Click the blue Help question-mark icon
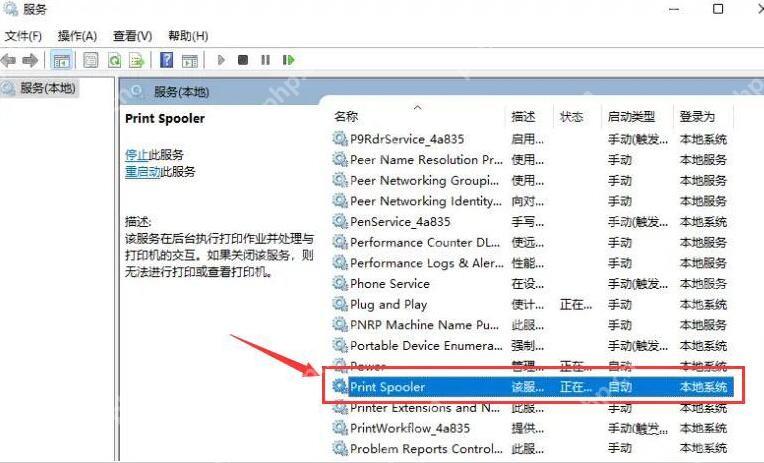The width and height of the screenshot is (764, 463). coord(167,60)
